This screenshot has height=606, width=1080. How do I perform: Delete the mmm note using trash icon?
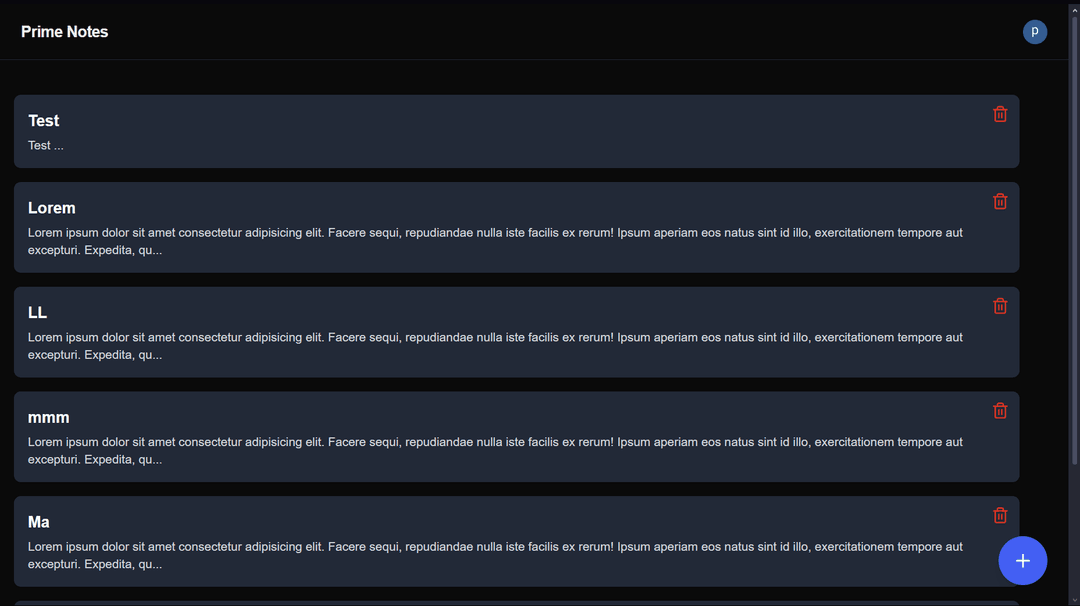[x=1000, y=410]
